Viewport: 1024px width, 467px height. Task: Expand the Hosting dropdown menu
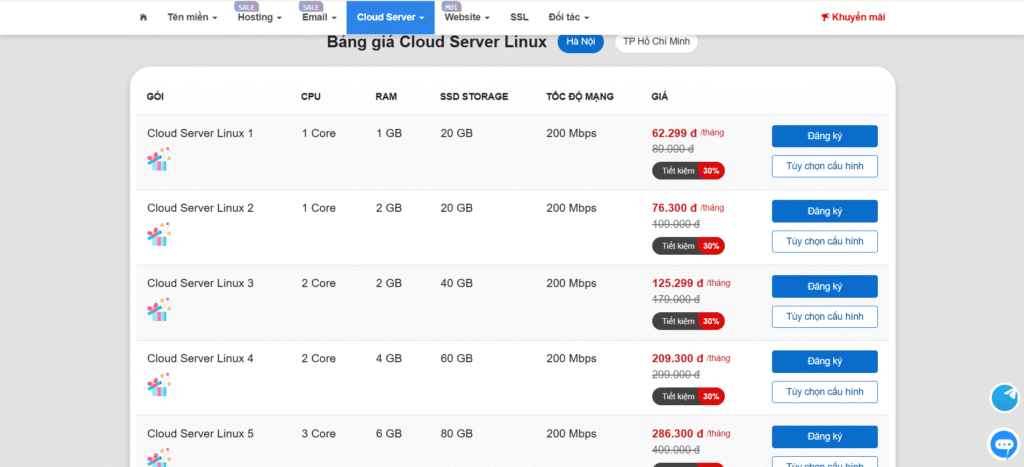tap(259, 17)
